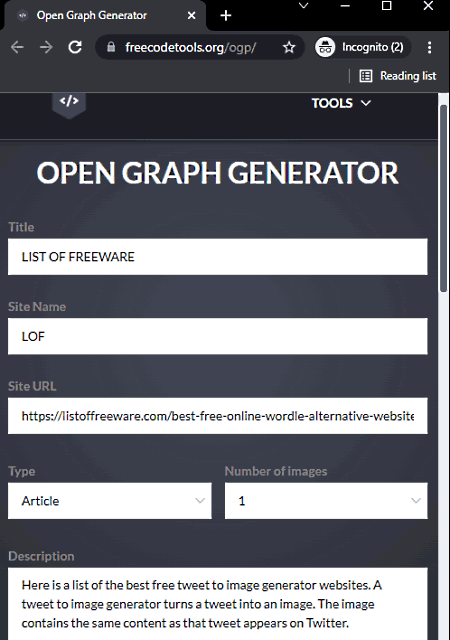Click the Site Name input field
The height and width of the screenshot is (640, 450).
218,336
